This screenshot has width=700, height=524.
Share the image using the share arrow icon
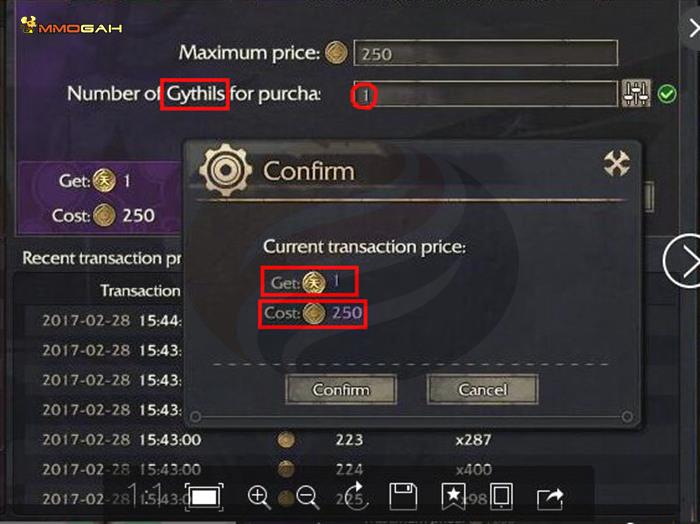point(550,497)
